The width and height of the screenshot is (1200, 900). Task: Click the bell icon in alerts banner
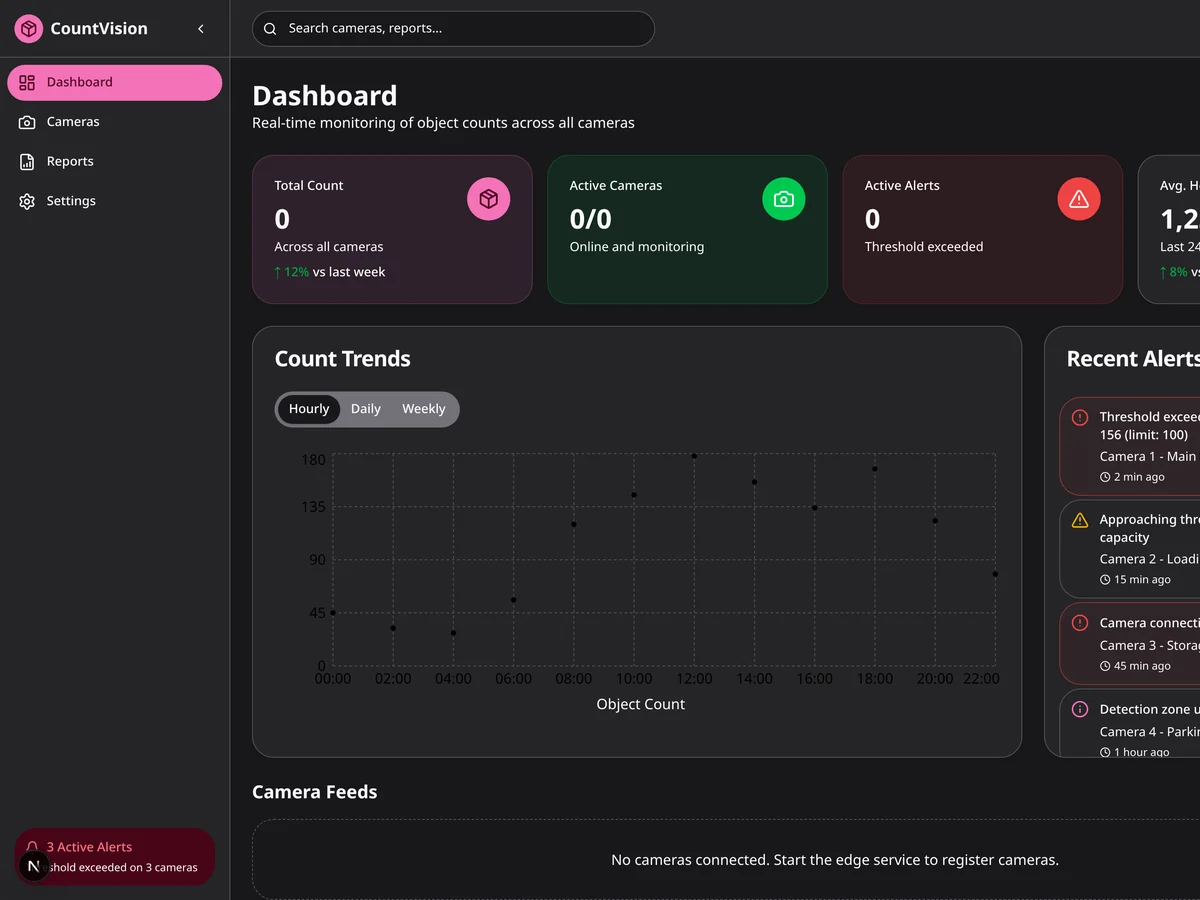[x=33, y=847]
